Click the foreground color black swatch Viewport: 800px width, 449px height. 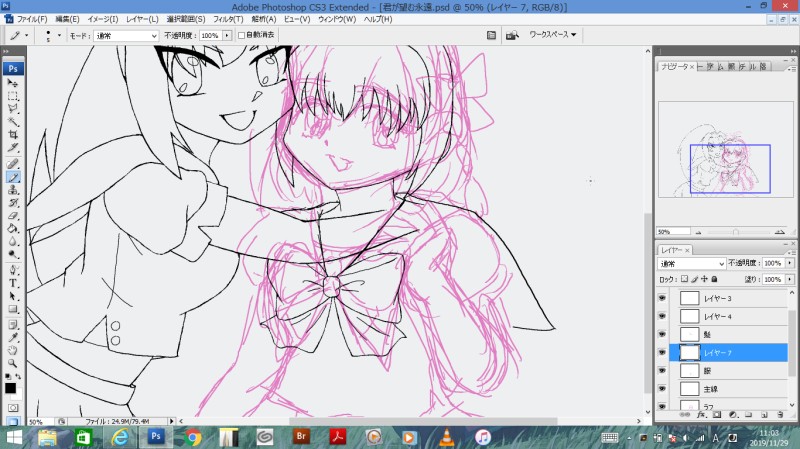coord(10,388)
